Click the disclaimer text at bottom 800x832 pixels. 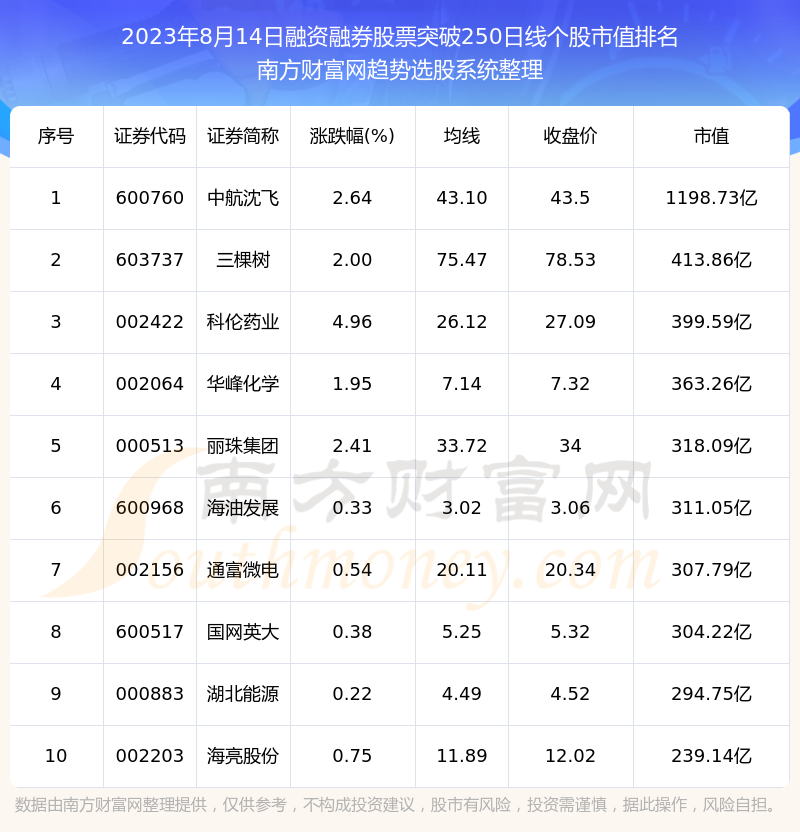click(395, 805)
